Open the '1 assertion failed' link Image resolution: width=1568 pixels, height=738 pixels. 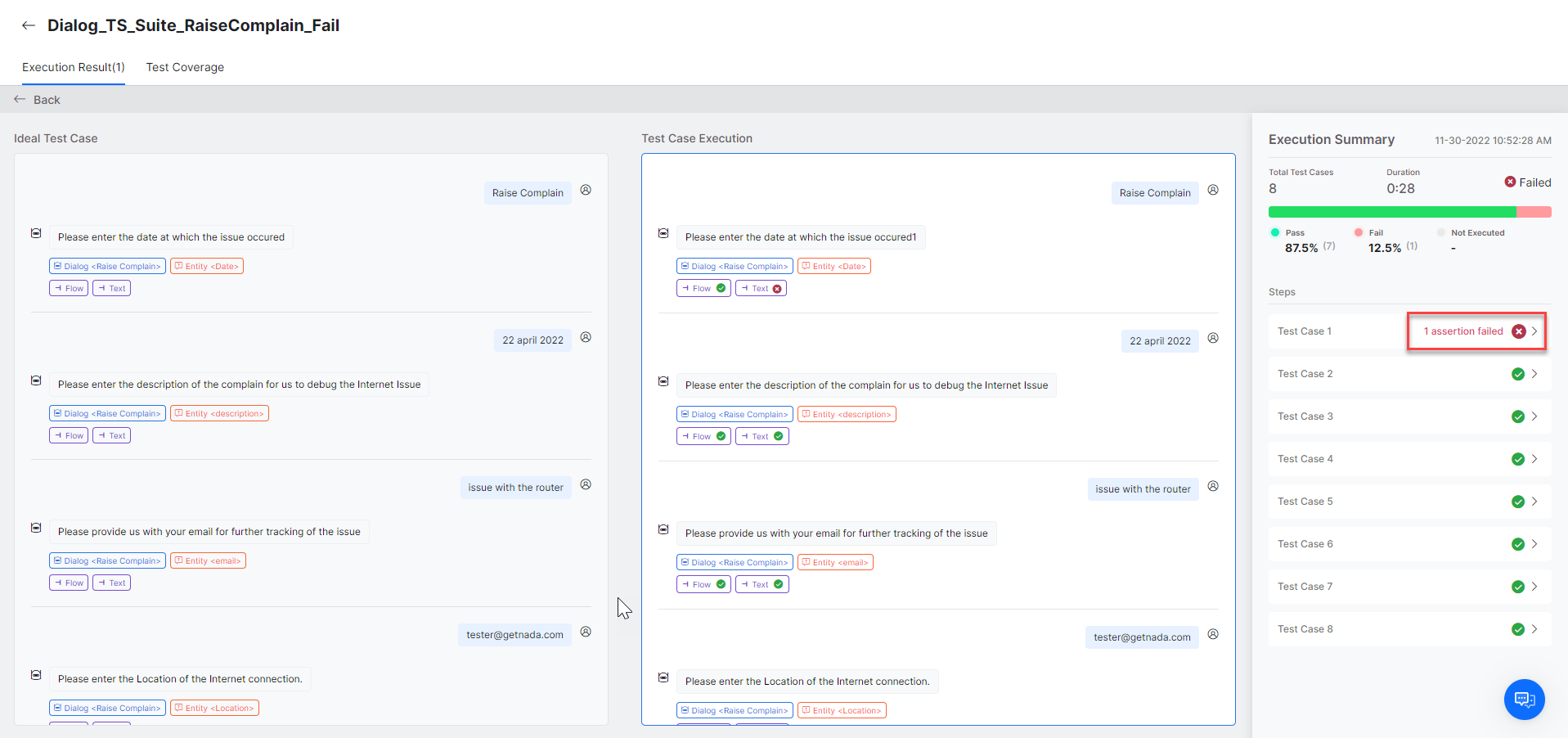pyautogui.click(x=1462, y=331)
